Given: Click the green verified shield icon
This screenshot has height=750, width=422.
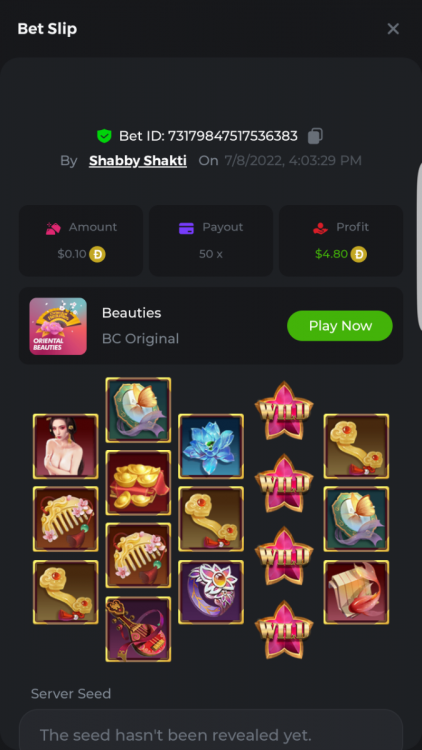Looking at the screenshot, I should [104, 136].
